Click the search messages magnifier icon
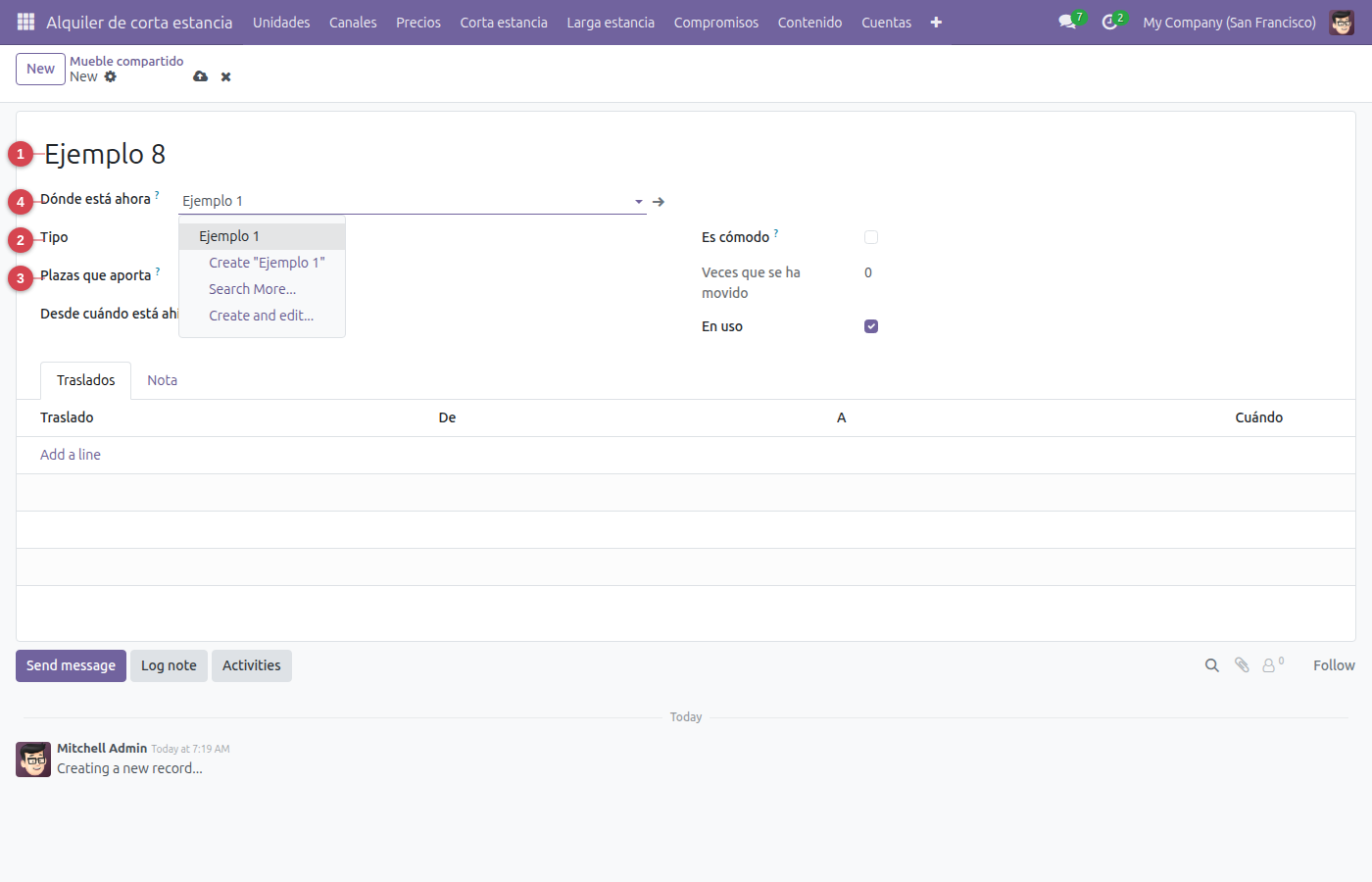Screen dimensions: 1372x882 tap(1211, 665)
